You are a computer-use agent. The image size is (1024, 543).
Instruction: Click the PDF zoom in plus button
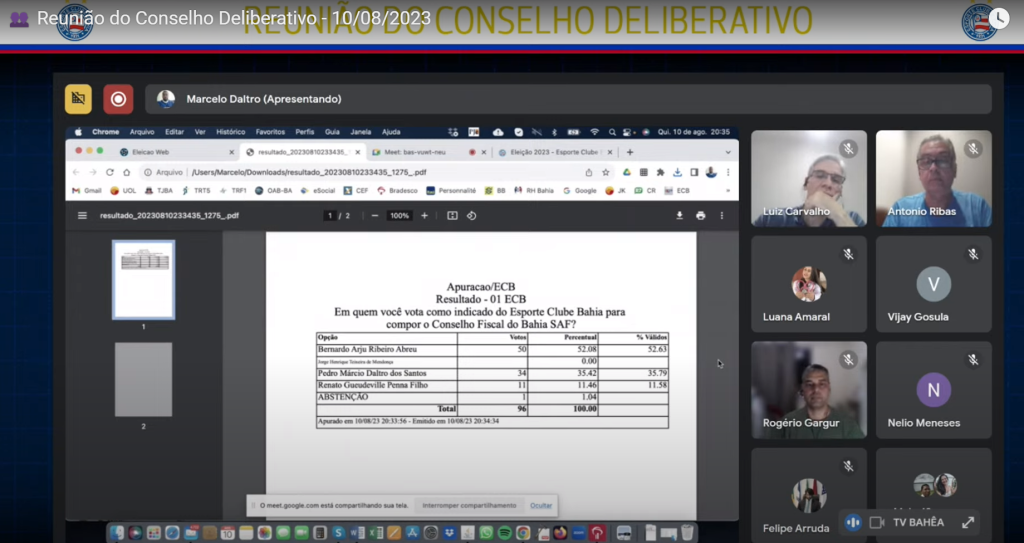point(424,215)
